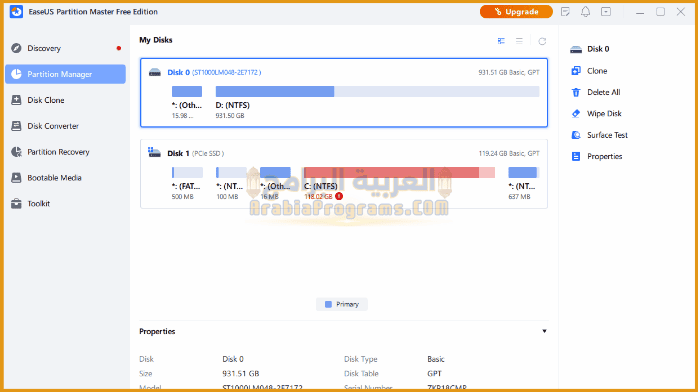
Task: Choose Wipe Disk action
Action: coord(604,113)
